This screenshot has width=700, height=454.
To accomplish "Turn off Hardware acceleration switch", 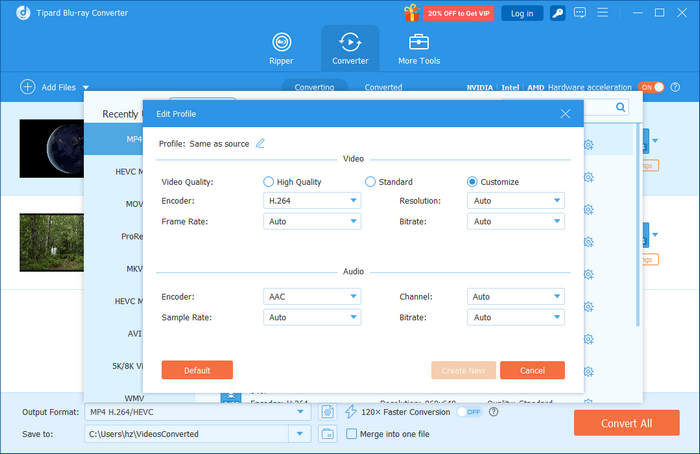I will point(651,87).
